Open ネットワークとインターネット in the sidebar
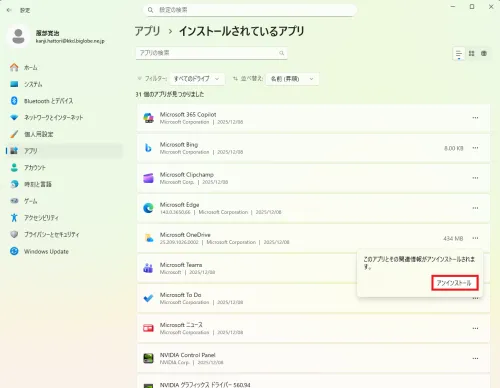This screenshot has height=388, width=500. [x=64, y=118]
